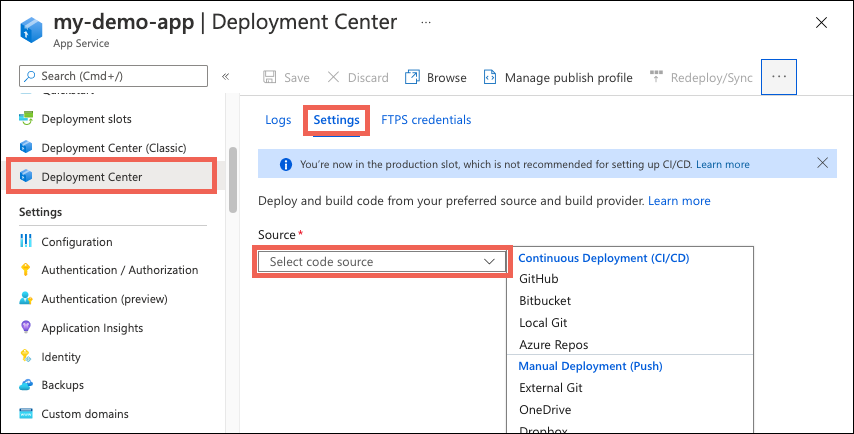The height and width of the screenshot is (434, 854).
Task: Open the FTPS credentials tab
Action: (426, 120)
